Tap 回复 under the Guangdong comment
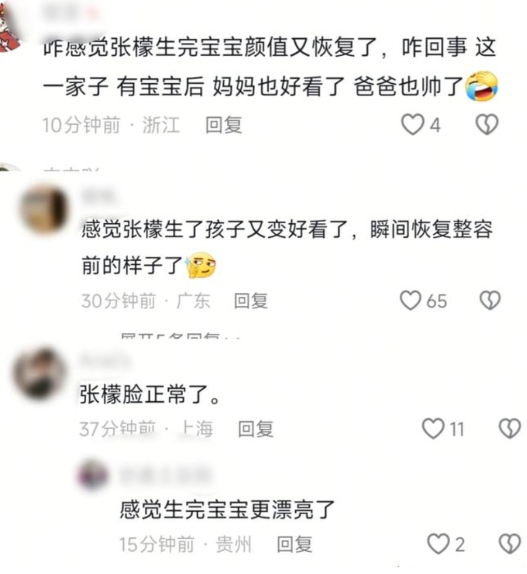527x574 pixels. [251, 301]
